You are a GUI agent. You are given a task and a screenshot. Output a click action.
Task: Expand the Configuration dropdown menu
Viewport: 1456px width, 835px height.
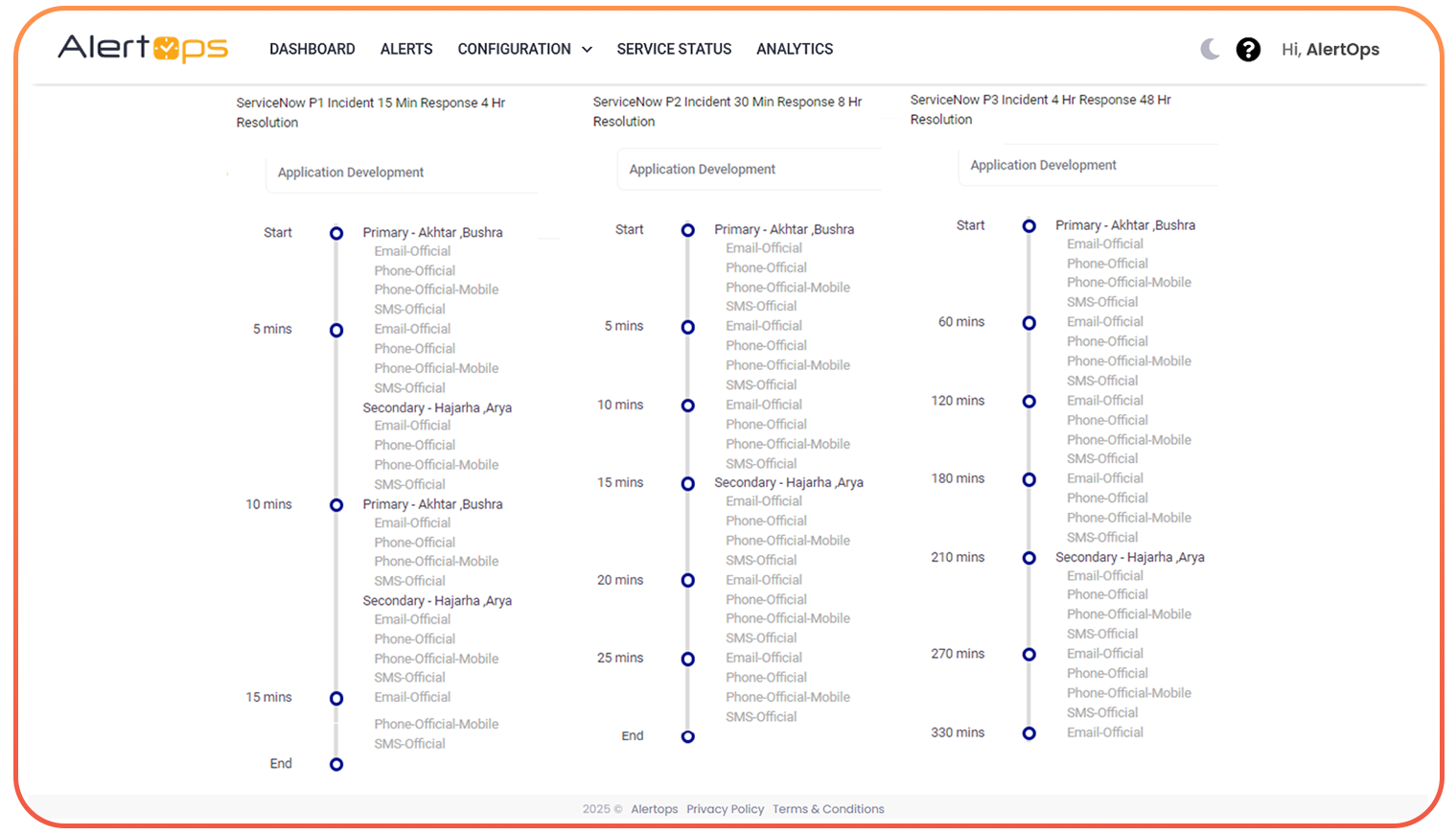click(524, 49)
